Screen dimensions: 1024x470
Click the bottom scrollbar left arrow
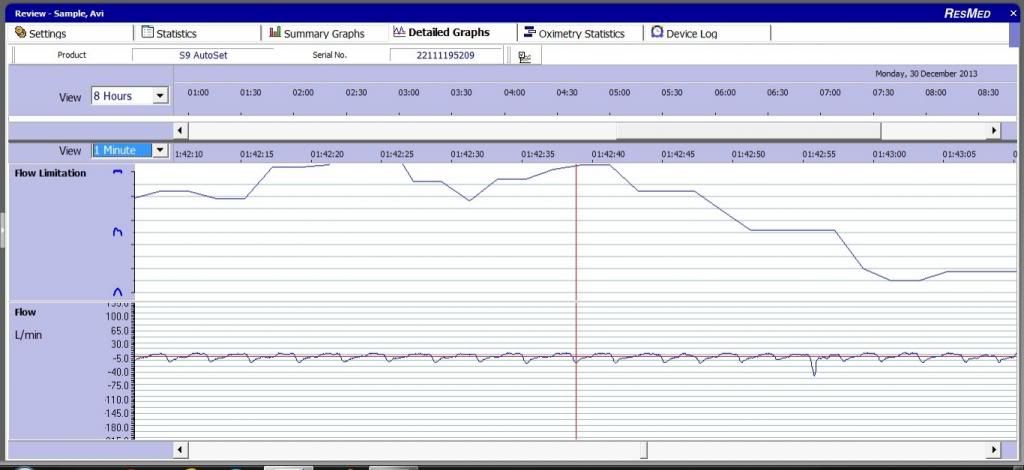coord(180,449)
